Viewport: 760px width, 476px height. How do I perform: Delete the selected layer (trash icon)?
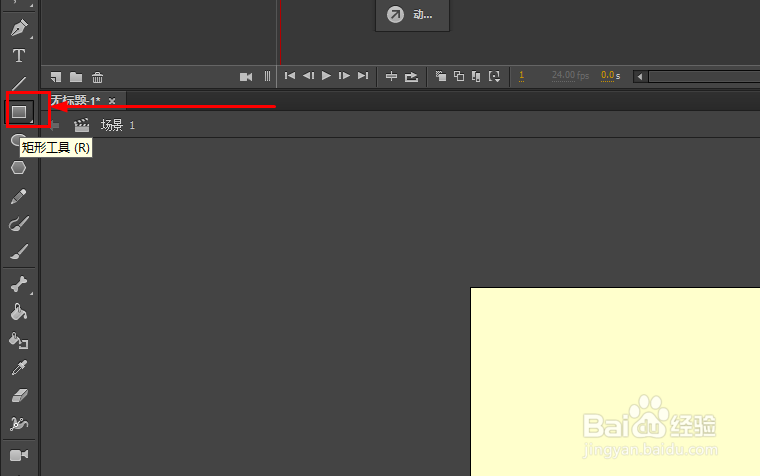97,77
